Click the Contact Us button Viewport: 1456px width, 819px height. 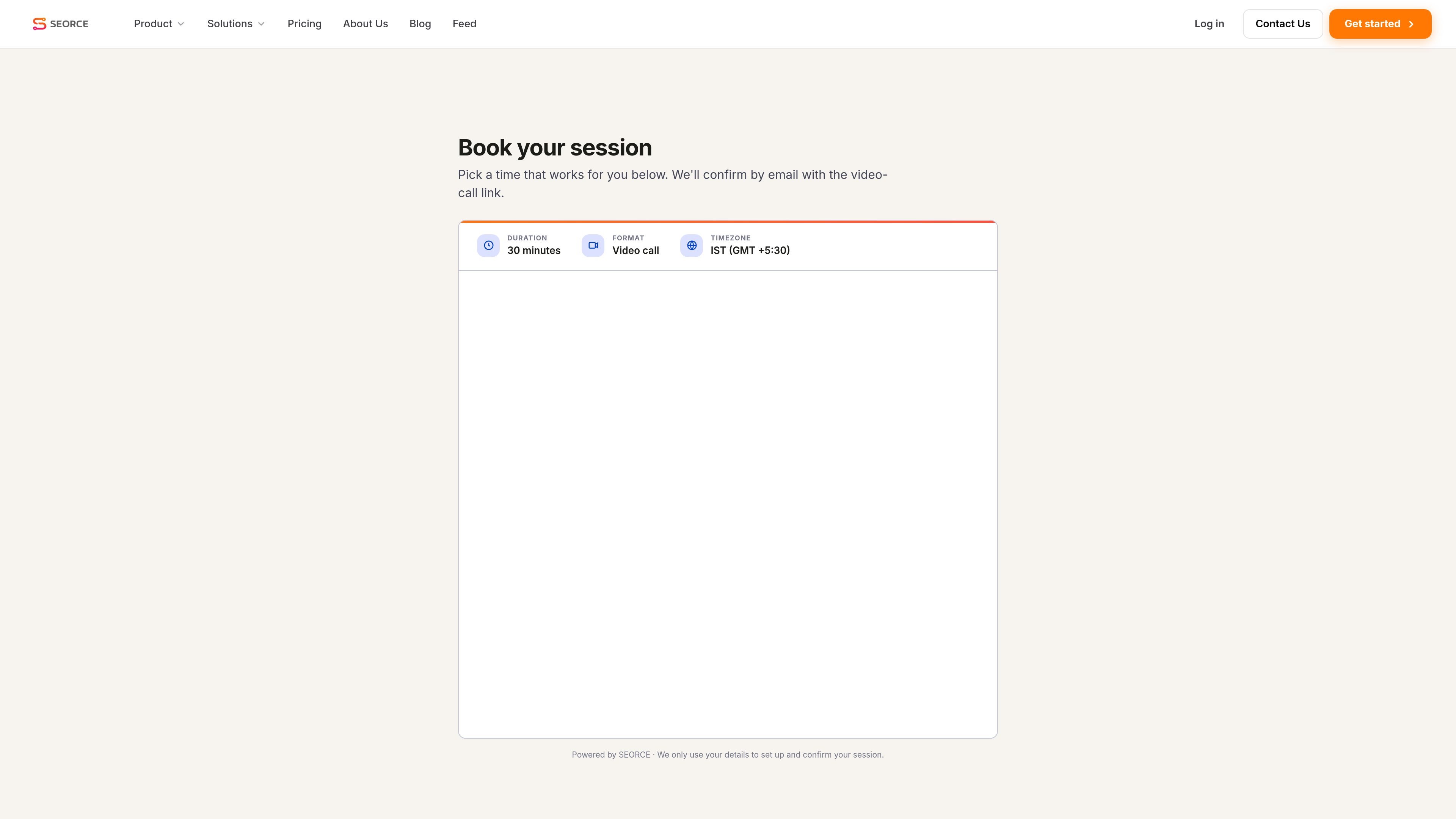tap(1282, 24)
